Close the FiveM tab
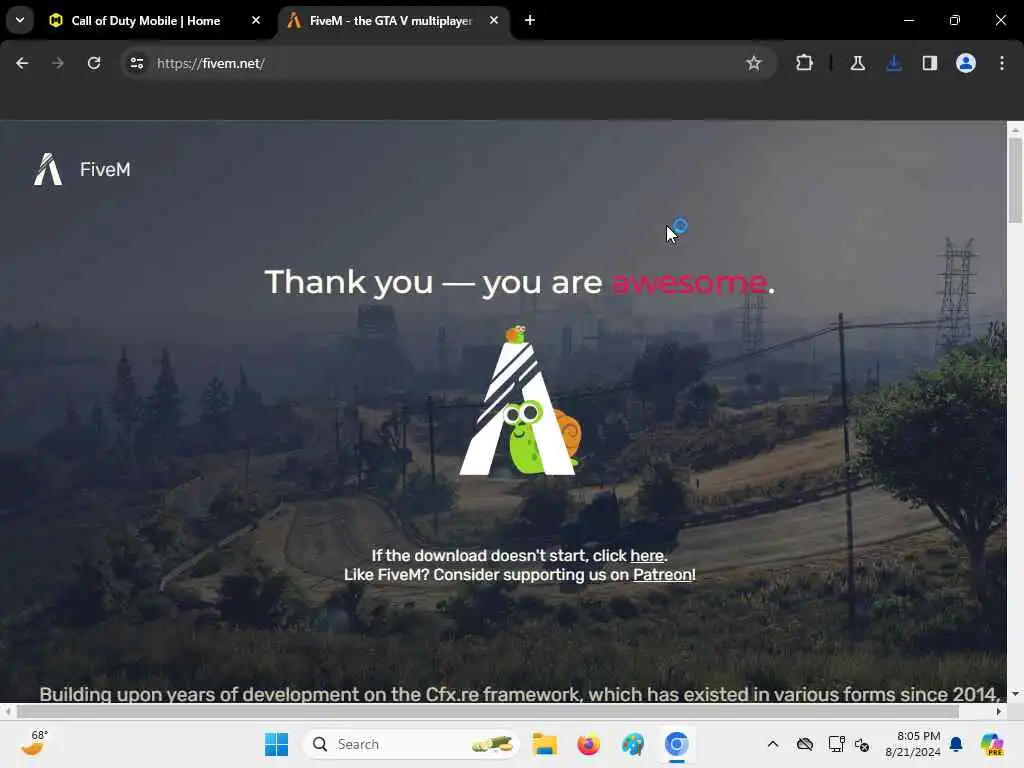 pyautogui.click(x=494, y=20)
